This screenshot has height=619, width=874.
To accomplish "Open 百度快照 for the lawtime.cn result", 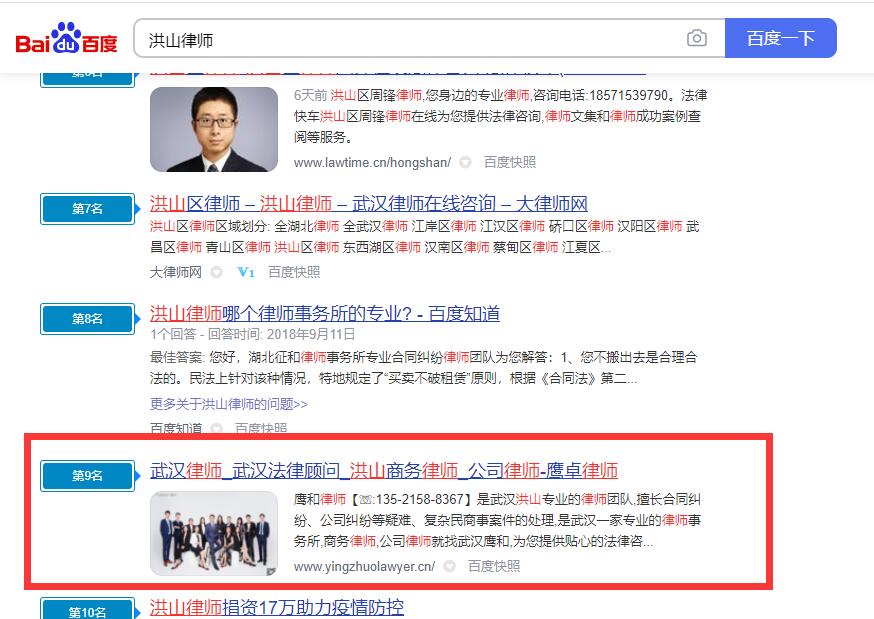I will point(509,162).
